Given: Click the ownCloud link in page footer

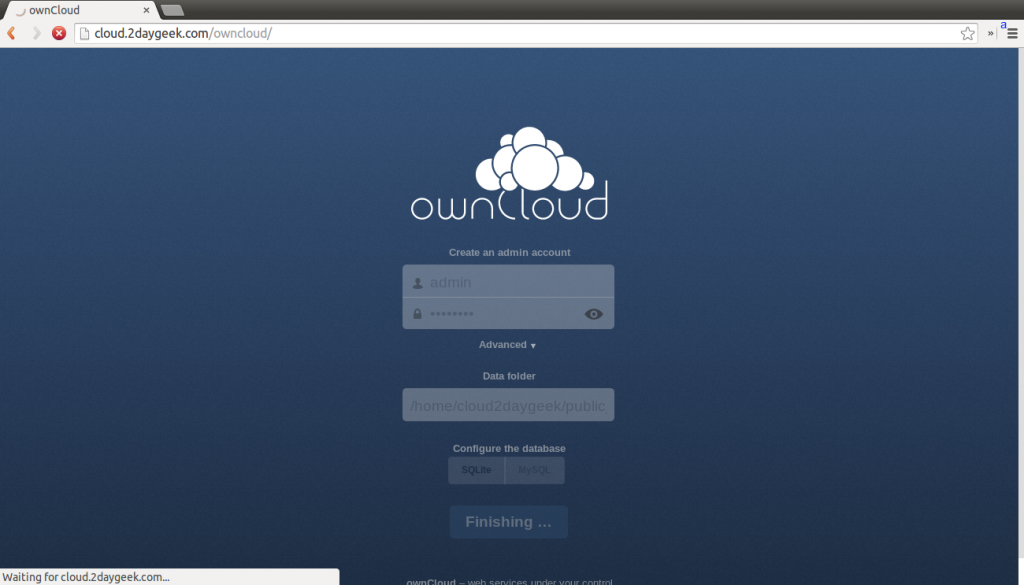Looking at the screenshot, I should pyautogui.click(x=429, y=581).
